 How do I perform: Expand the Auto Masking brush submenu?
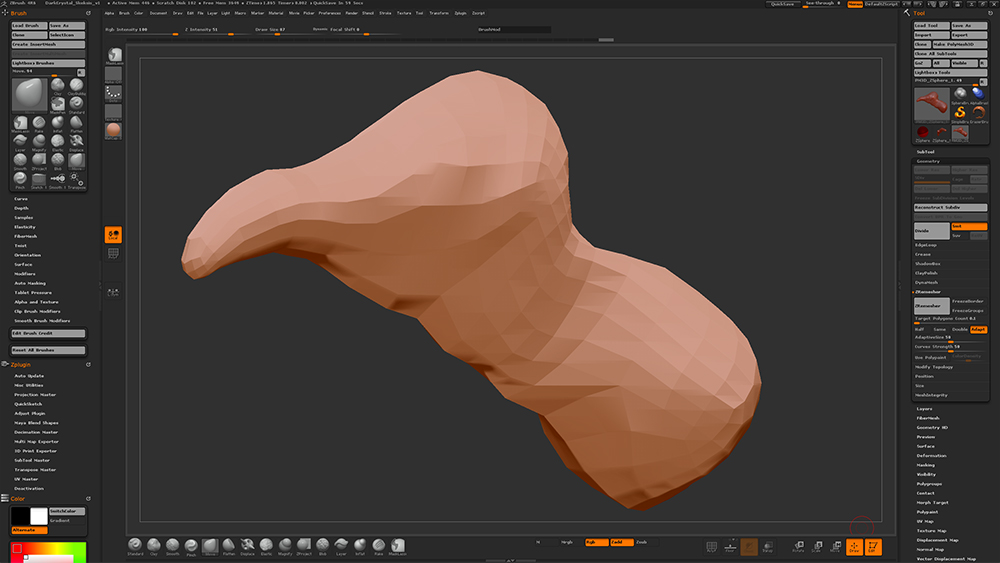click(30, 283)
